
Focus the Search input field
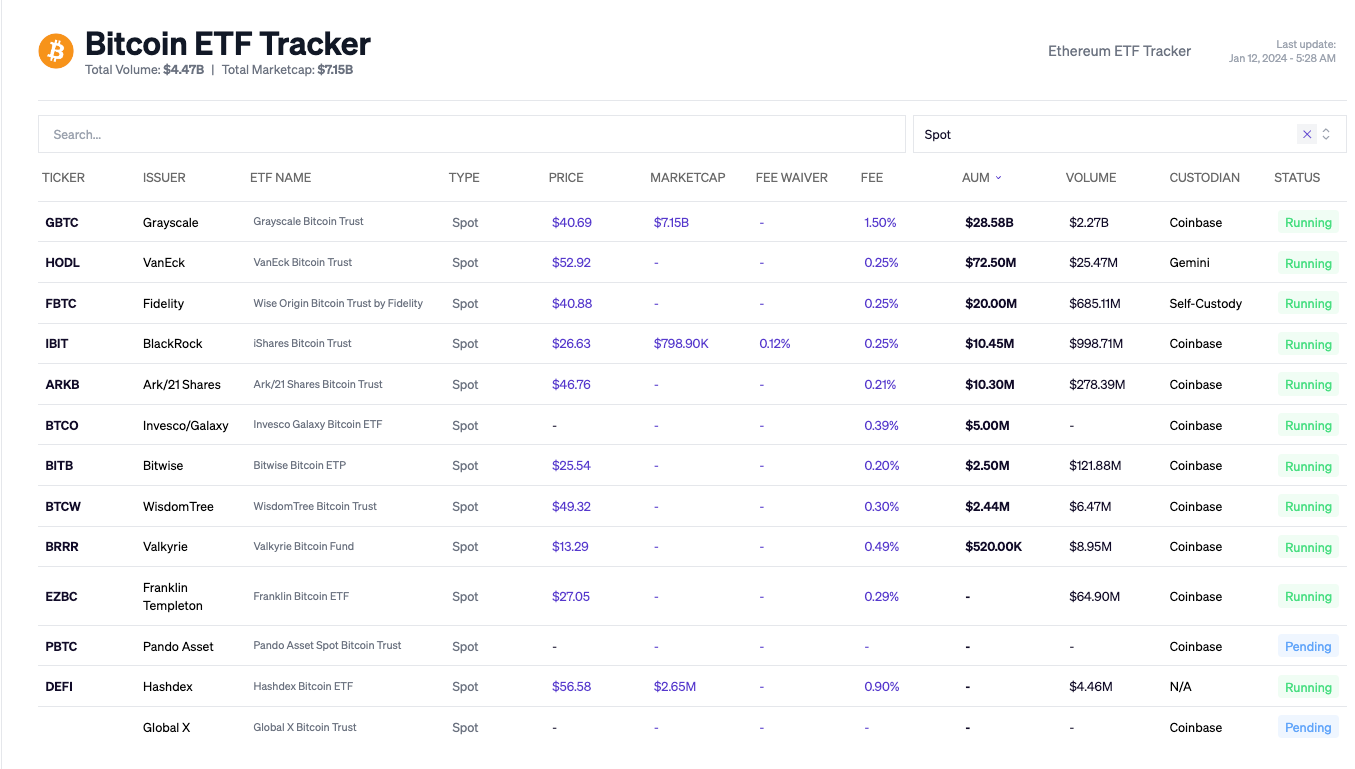(472, 134)
